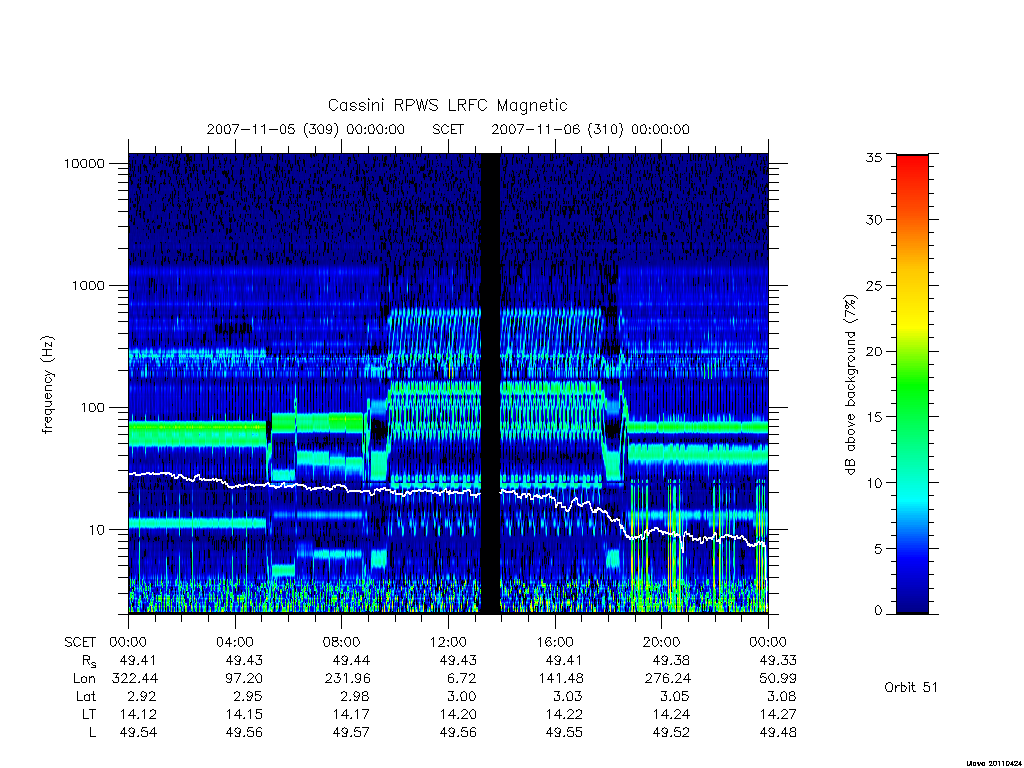
Task: Click the 'dB above background (7%)' label
Action: [850, 385]
